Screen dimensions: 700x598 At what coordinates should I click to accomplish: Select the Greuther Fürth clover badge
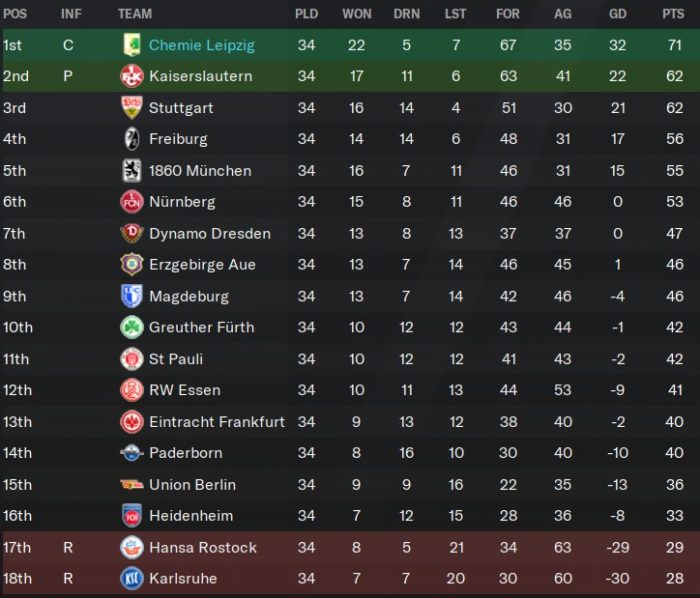point(132,327)
